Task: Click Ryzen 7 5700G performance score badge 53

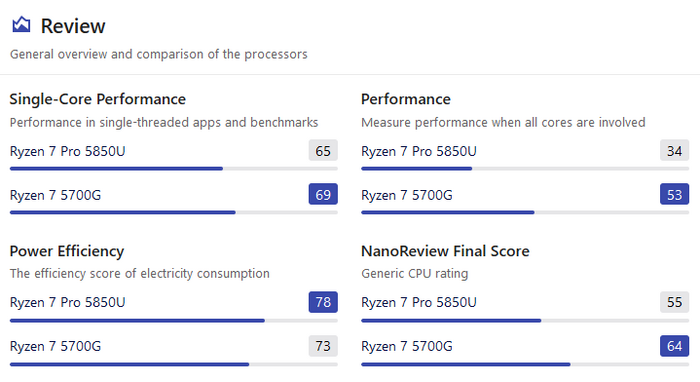Action: pos(674,194)
